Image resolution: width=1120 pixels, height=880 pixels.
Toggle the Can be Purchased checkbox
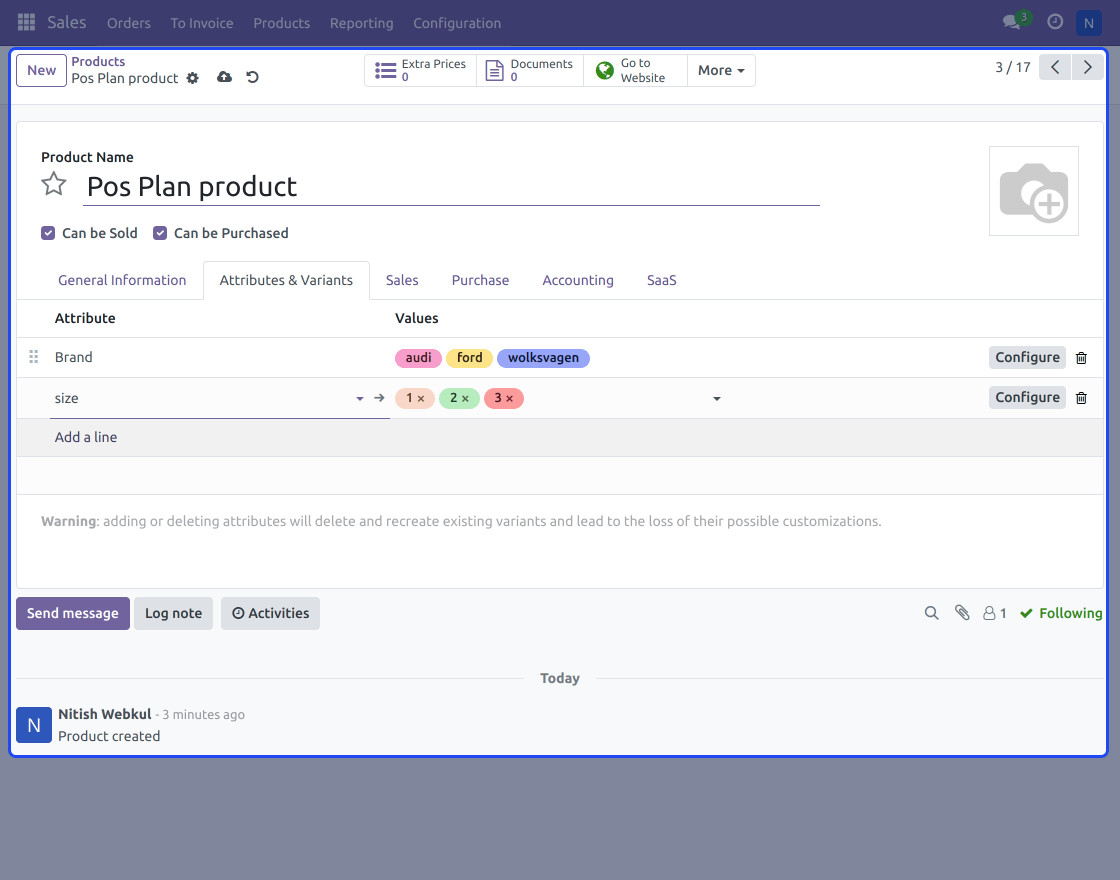coord(160,233)
